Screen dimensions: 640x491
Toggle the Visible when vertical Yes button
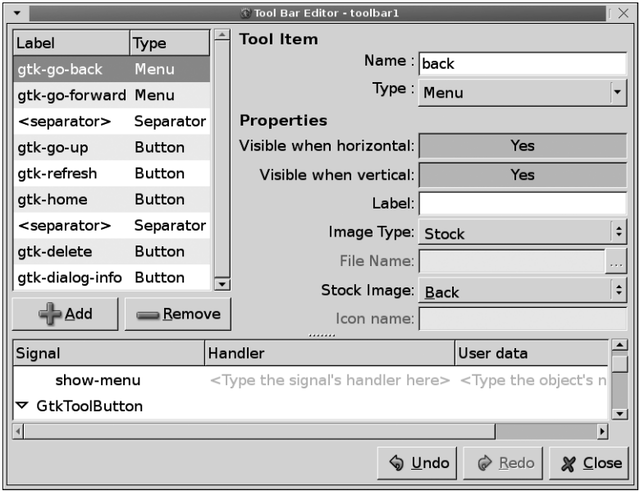(521, 175)
